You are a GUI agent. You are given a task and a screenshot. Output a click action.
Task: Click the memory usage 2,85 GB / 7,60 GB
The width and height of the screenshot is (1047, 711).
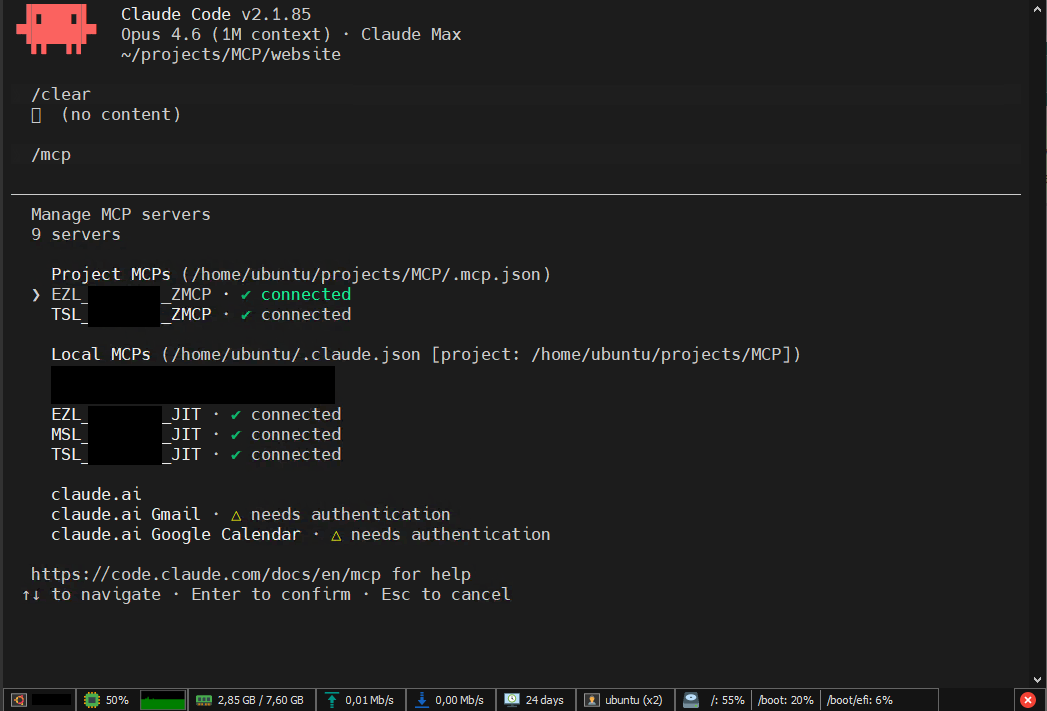[260, 700]
